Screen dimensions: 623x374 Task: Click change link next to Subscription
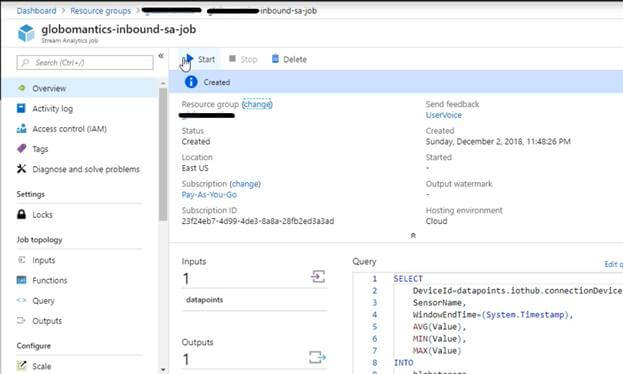246,184
